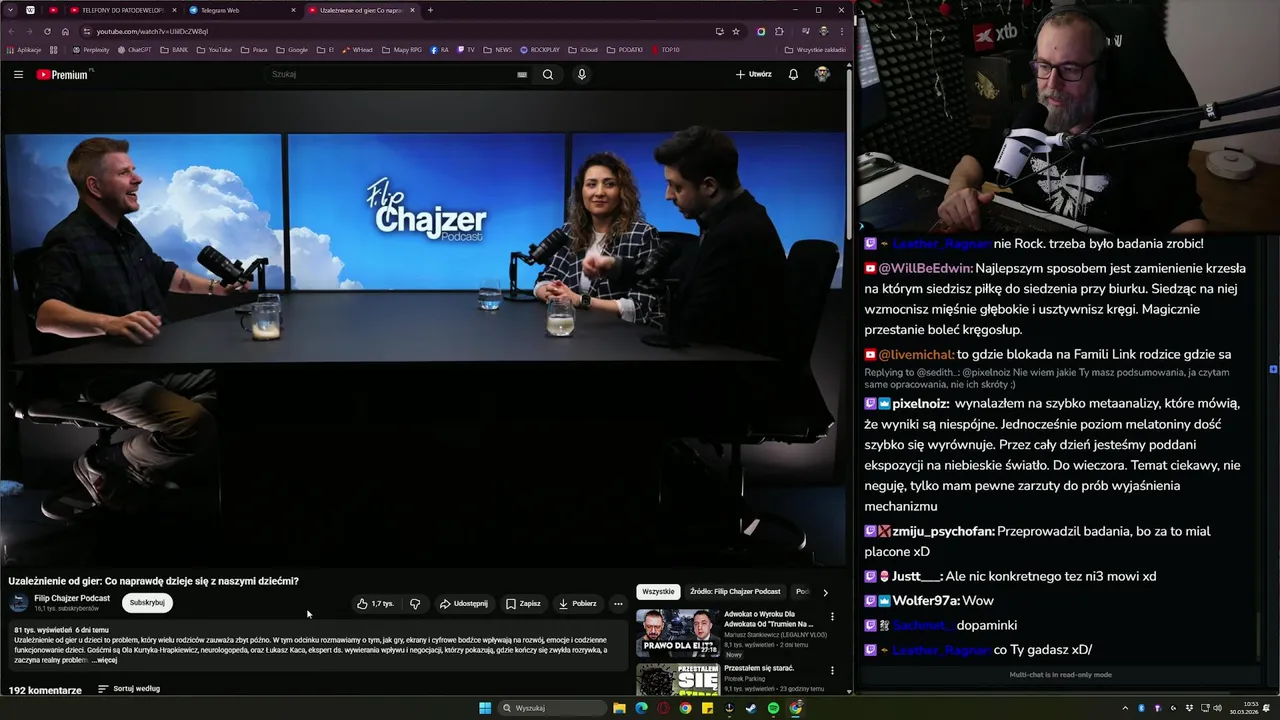The width and height of the screenshot is (1280, 720).
Task: Open the NEWS bookmarks folder
Action: tap(497, 49)
